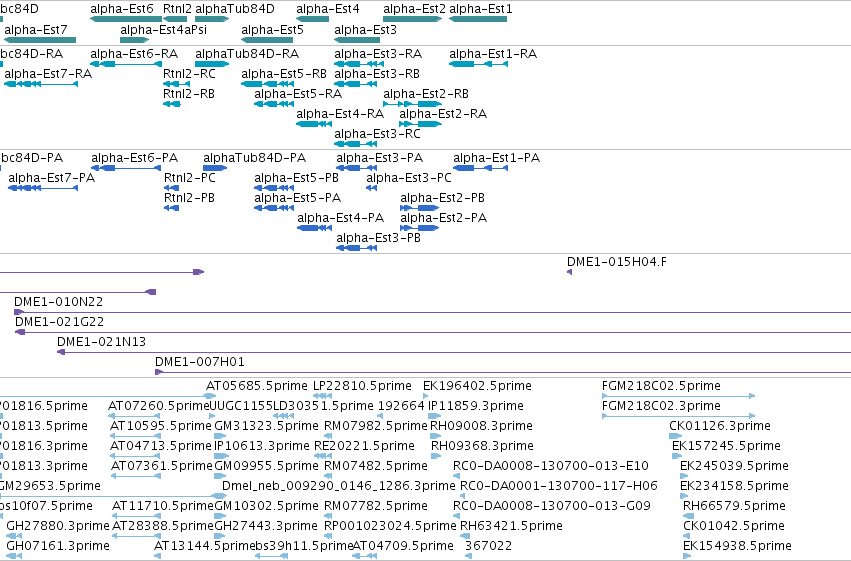Click the FGM218C02.5prime EST label
851x561 pixels.
click(661, 386)
